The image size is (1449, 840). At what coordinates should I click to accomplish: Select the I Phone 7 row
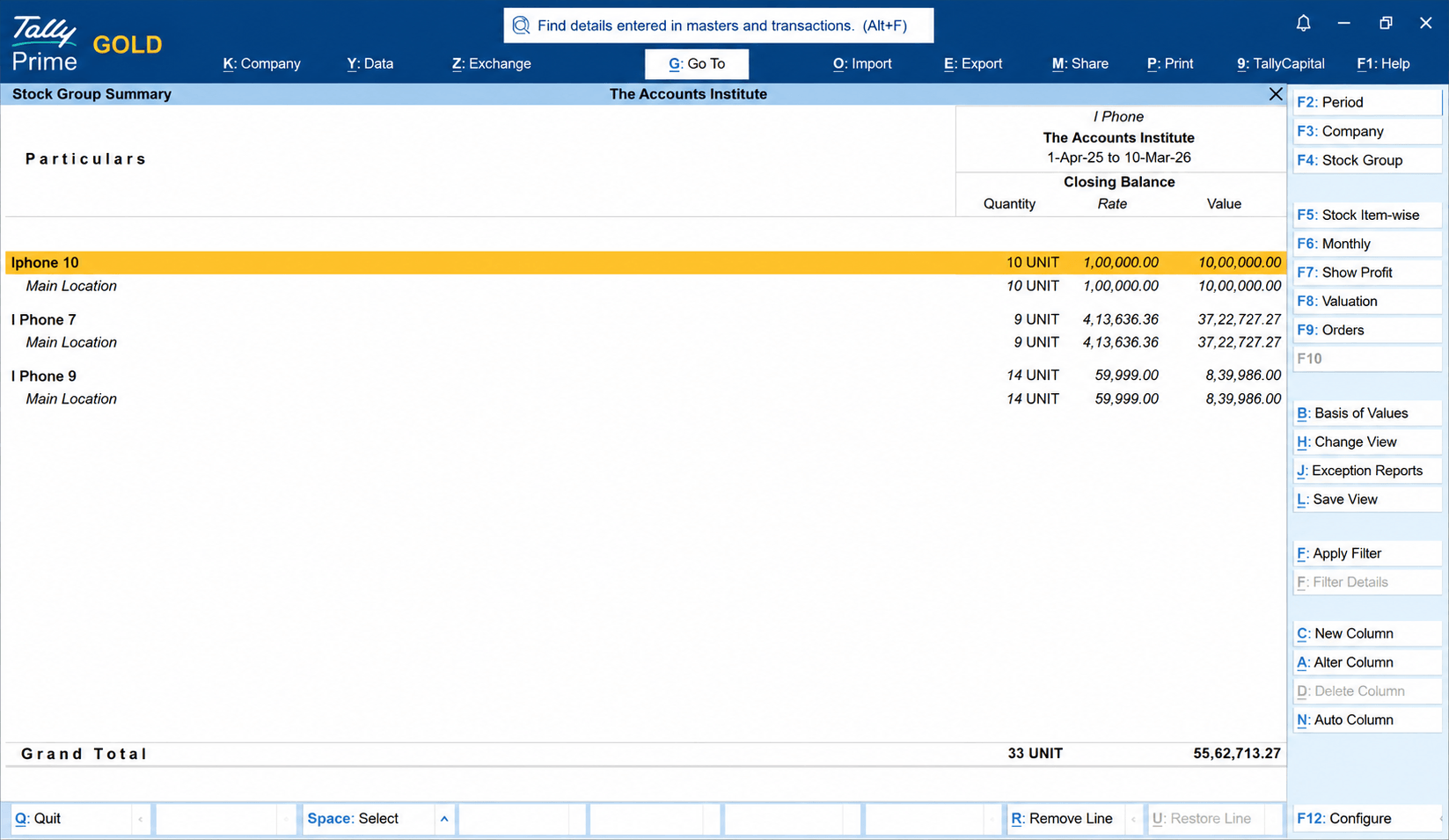646,319
